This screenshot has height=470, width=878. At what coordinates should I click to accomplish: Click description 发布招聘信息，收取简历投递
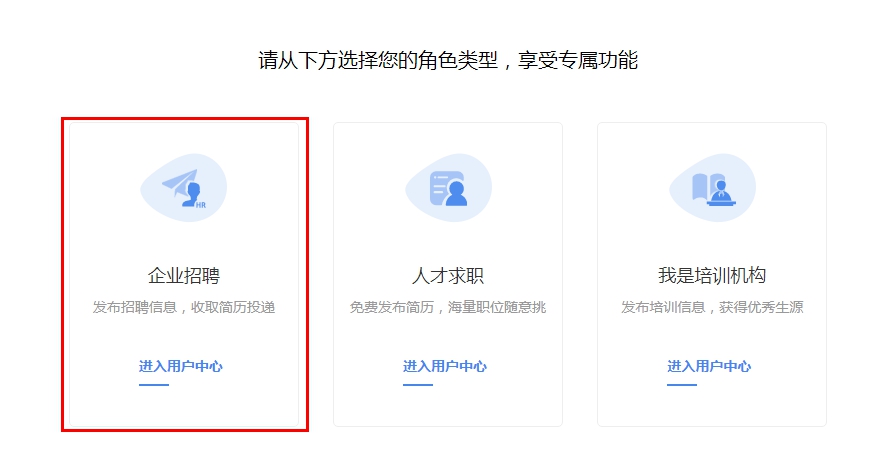(x=184, y=307)
